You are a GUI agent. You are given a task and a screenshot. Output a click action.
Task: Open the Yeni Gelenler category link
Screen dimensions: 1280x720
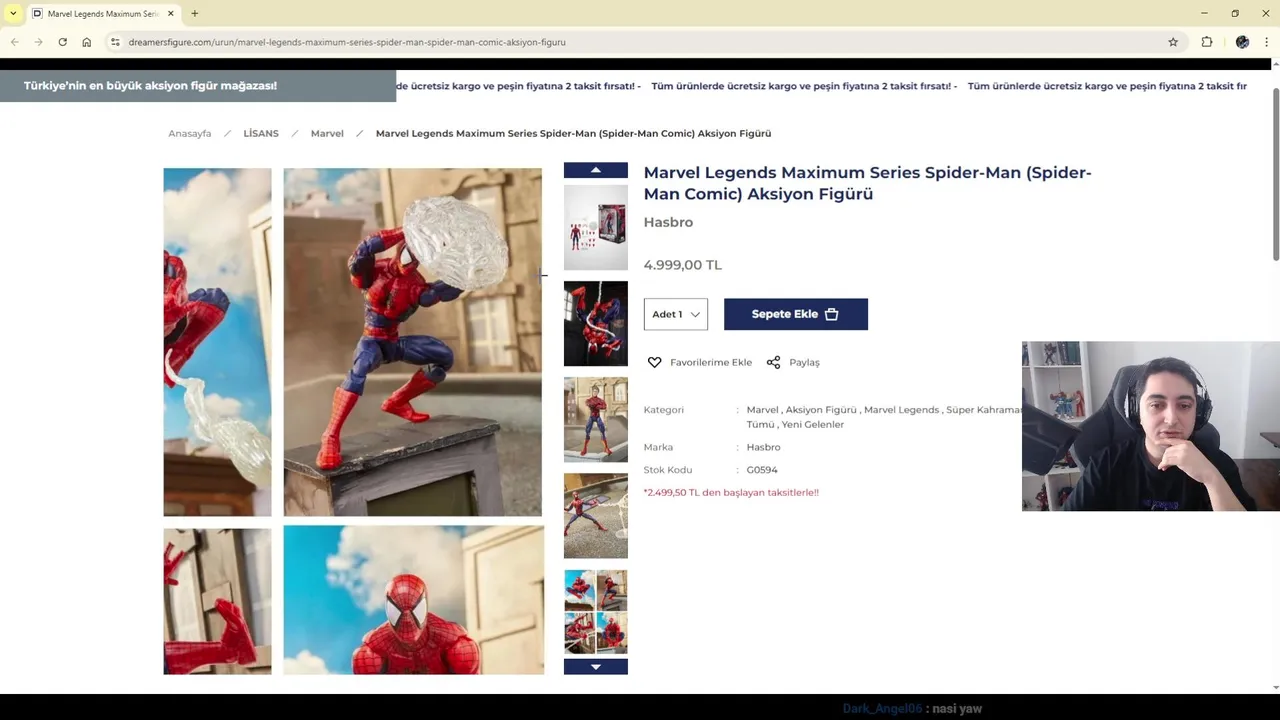click(813, 424)
